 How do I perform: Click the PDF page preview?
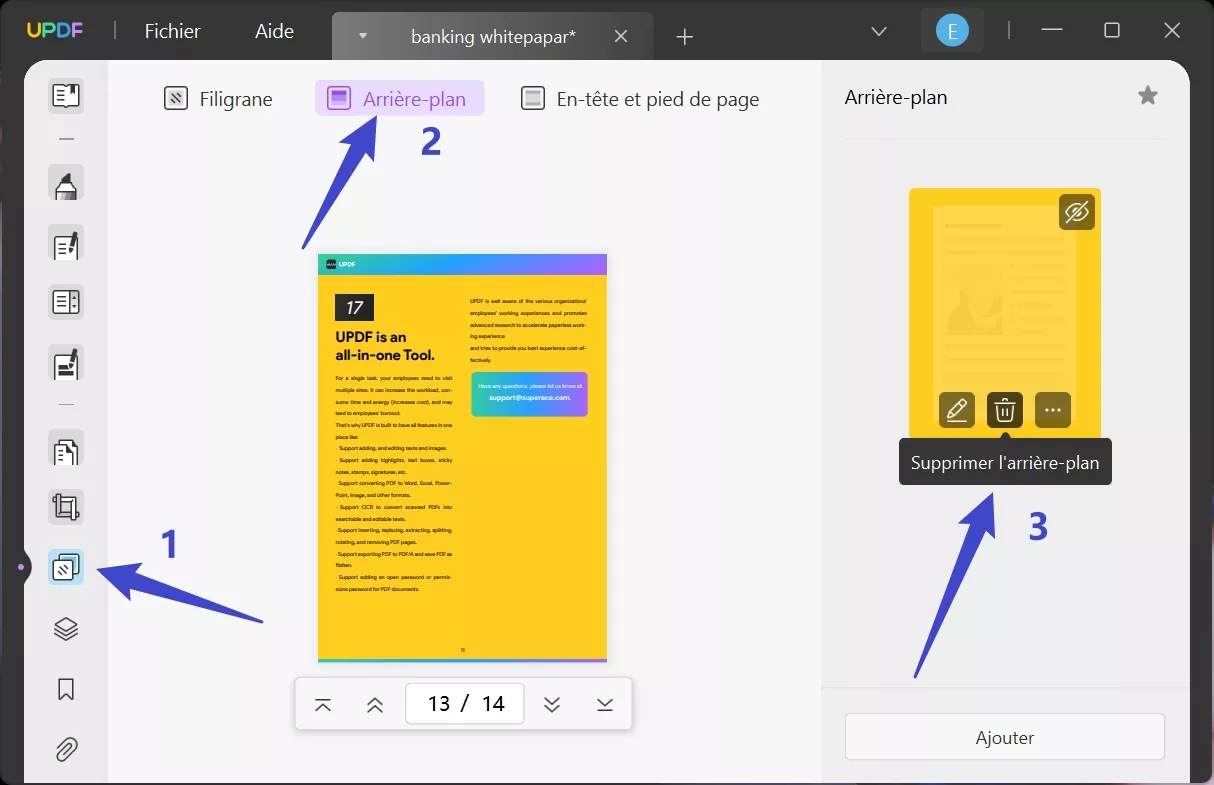click(462, 458)
